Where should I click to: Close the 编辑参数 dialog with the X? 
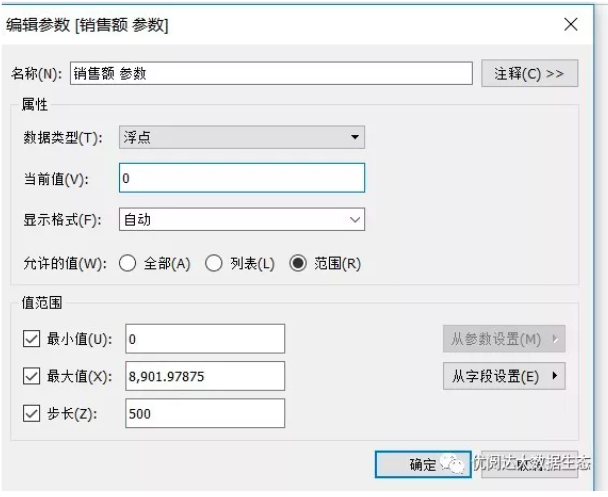click(570, 25)
